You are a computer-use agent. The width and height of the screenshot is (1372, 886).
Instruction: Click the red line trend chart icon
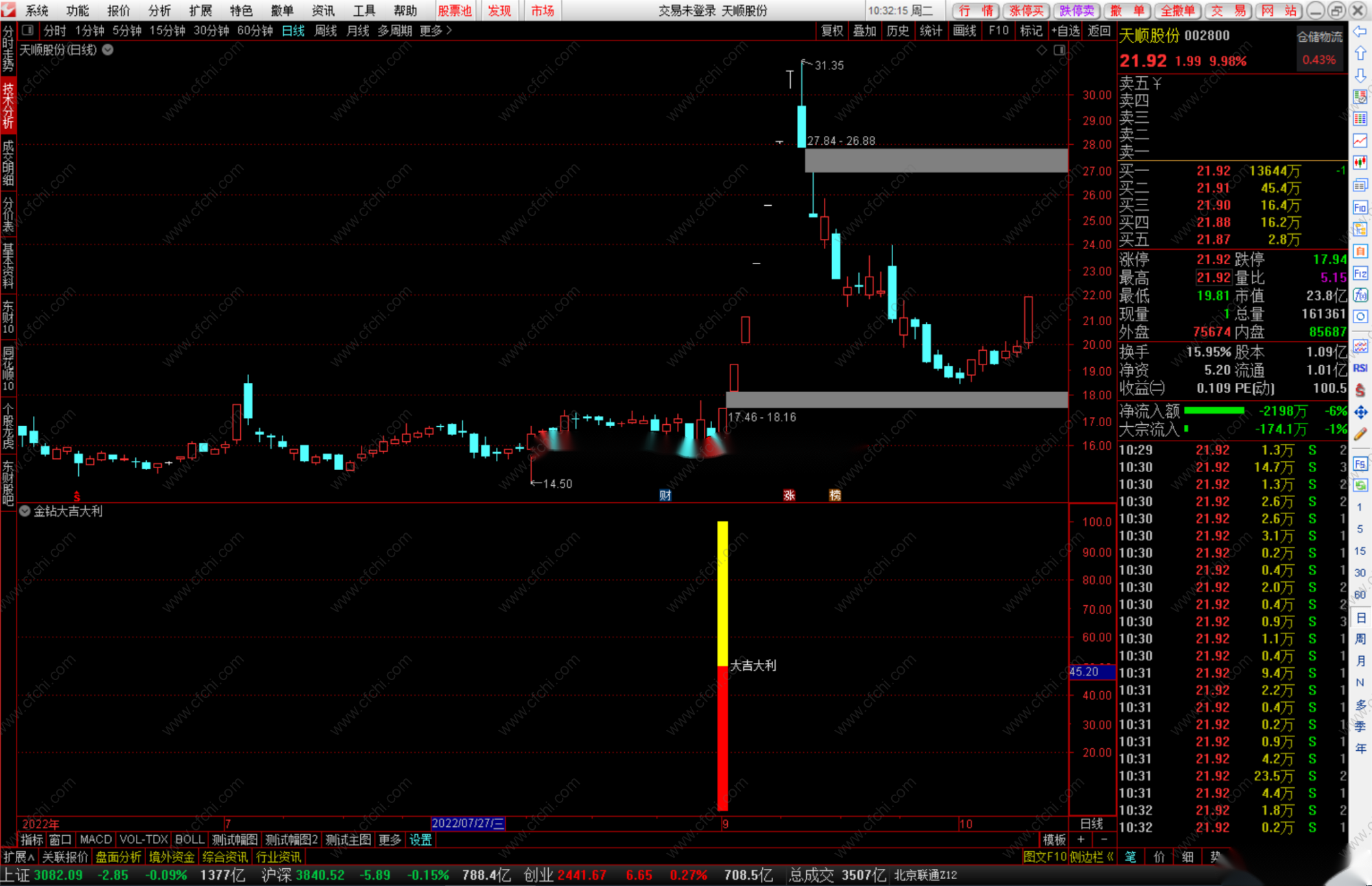(1360, 141)
